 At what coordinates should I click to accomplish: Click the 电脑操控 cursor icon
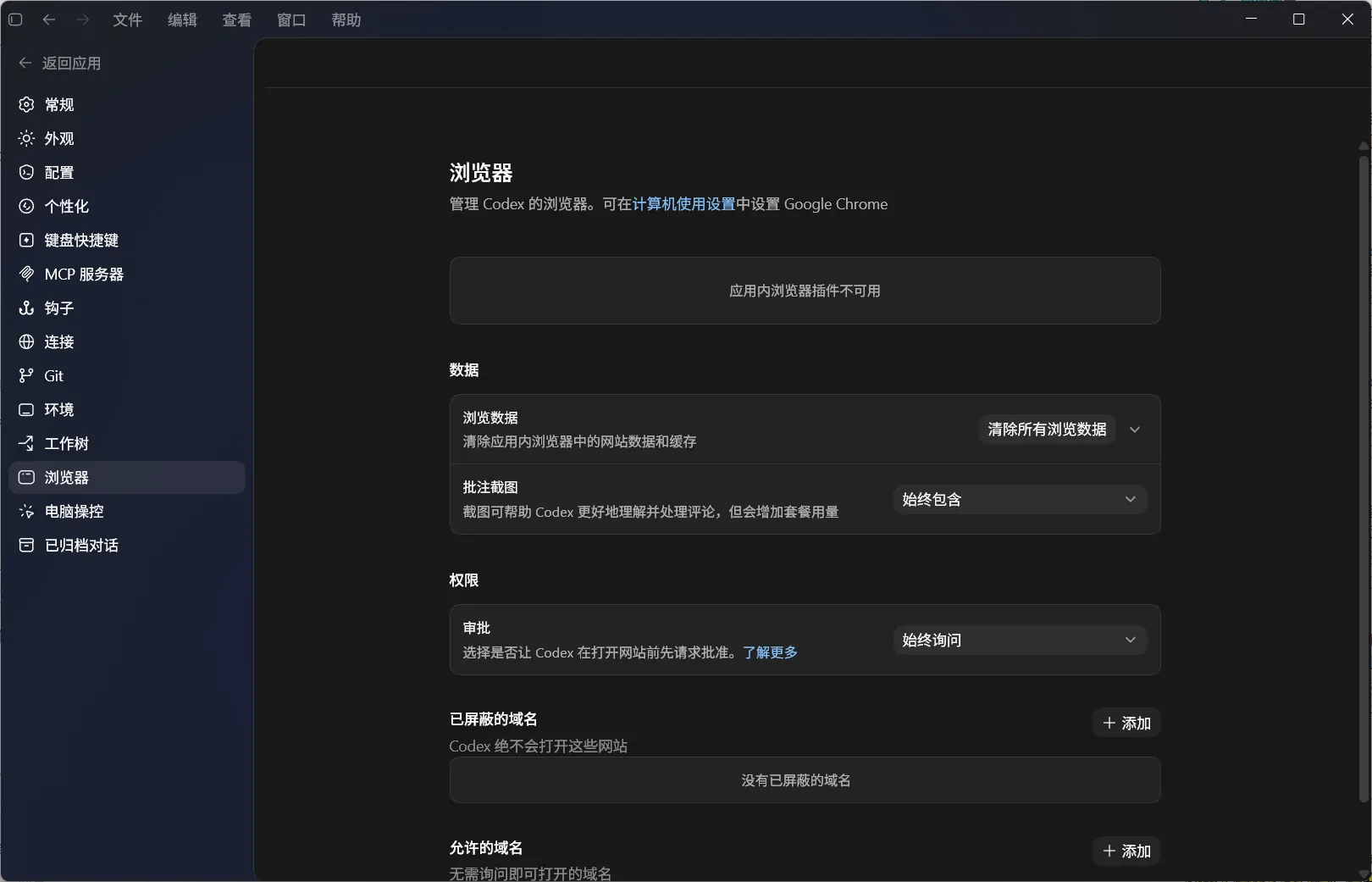point(26,511)
